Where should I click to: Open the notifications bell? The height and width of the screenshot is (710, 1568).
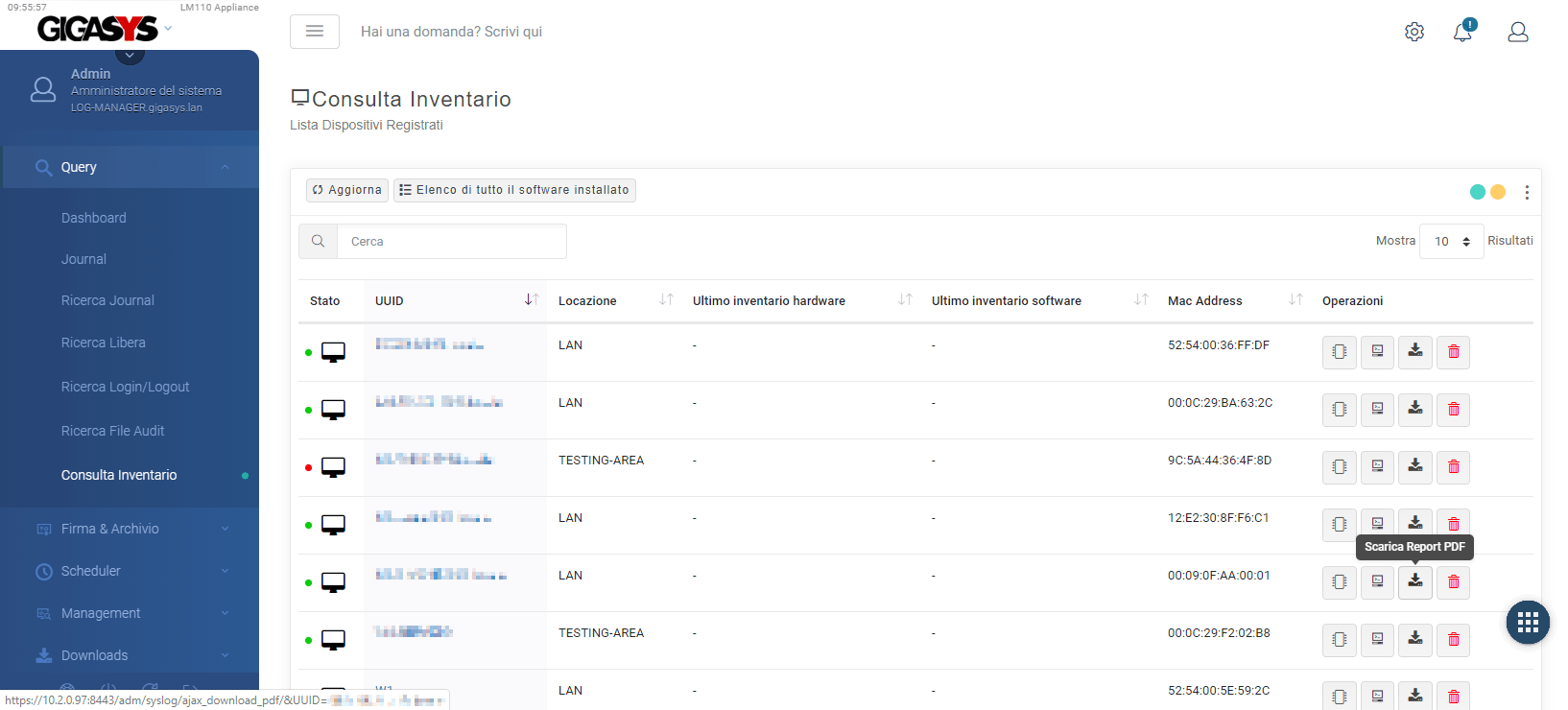[x=1462, y=32]
